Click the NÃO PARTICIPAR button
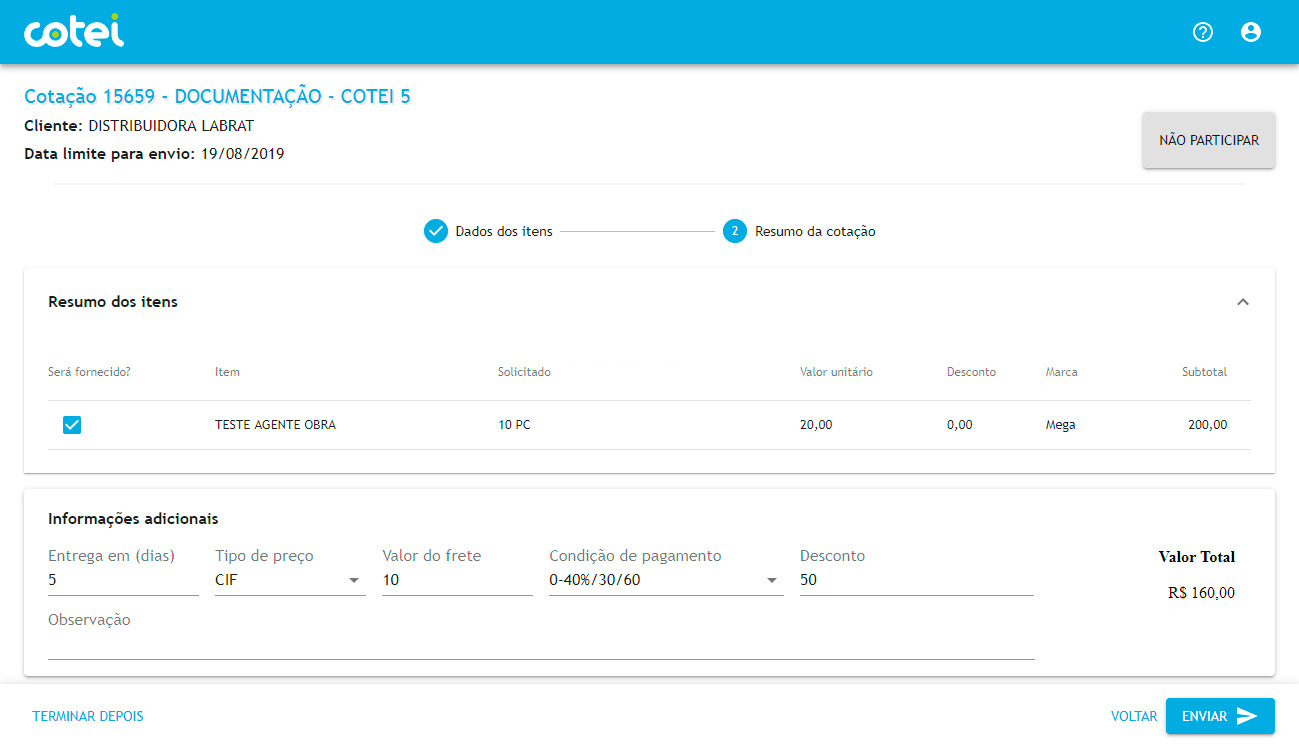Viewport: 1299px width, 748px height. [x=1208, y=140]
